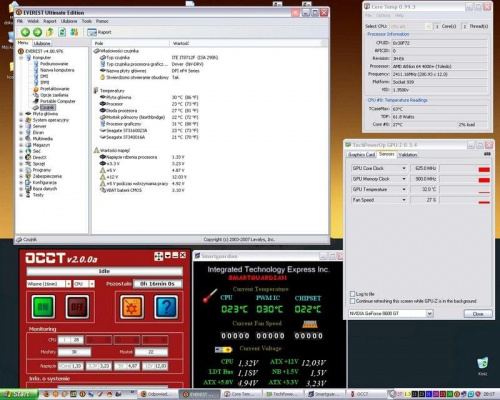Screen dimensions: 500x400
Task: Click Seagate ST3160023A temperature row
Action: click(x=149, y=130)
